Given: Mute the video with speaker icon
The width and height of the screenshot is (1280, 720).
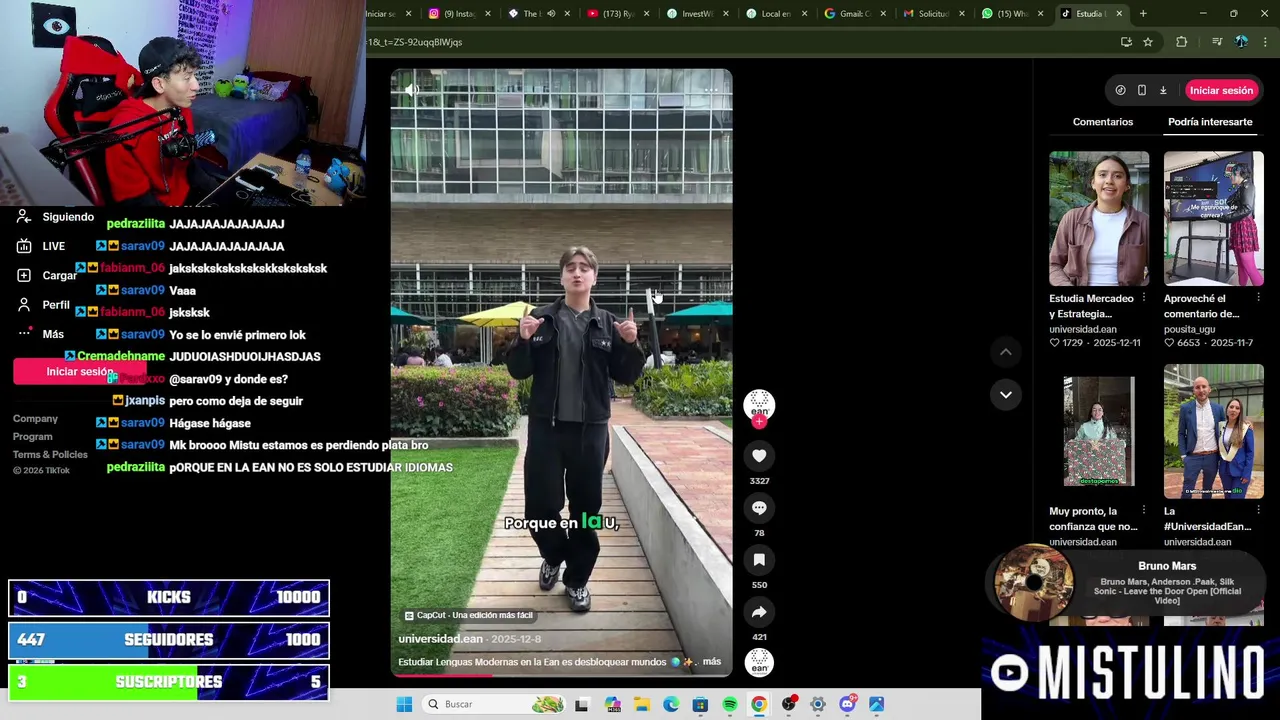Looking at the screenshot, I should pyautogui.click(x=412, y=89).
